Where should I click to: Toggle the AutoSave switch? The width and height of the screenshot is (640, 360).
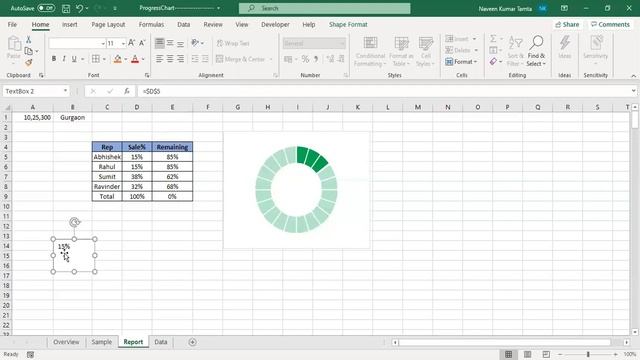[x=46, y=8]
